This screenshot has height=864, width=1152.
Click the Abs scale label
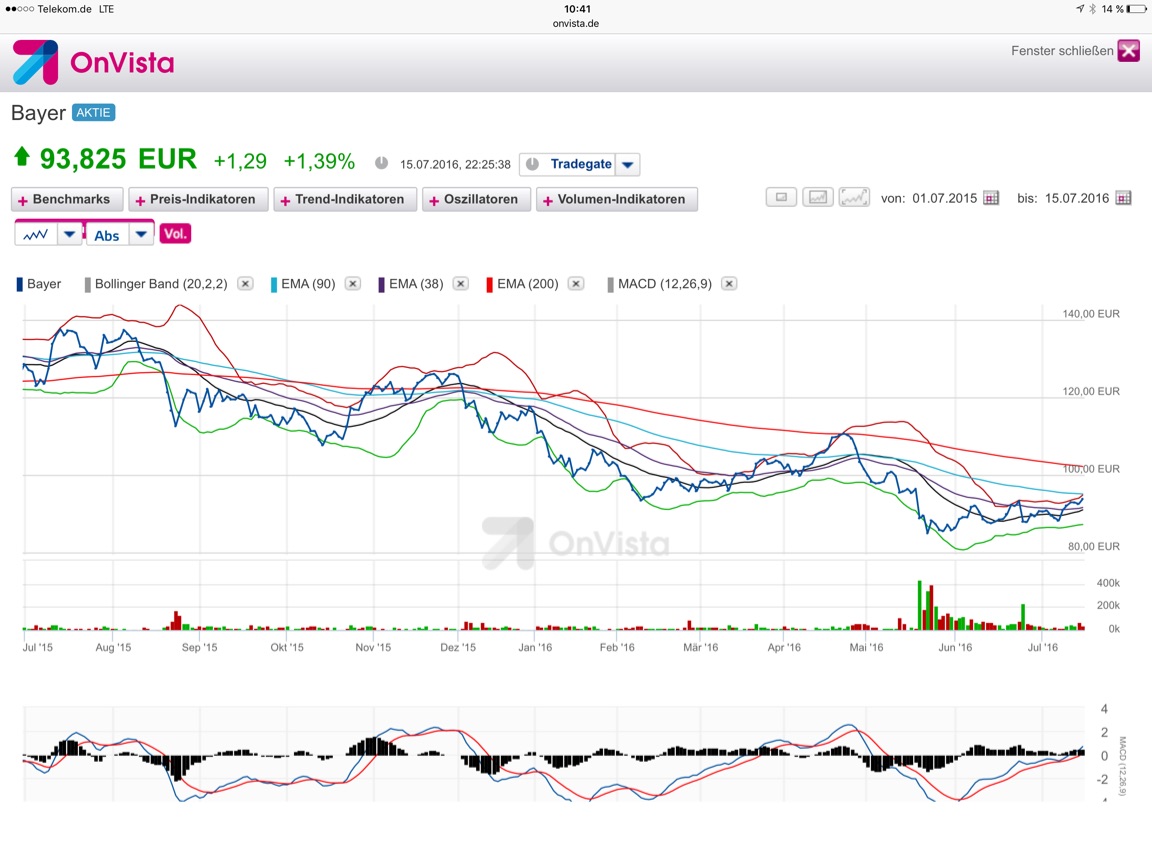click(107, 235)
